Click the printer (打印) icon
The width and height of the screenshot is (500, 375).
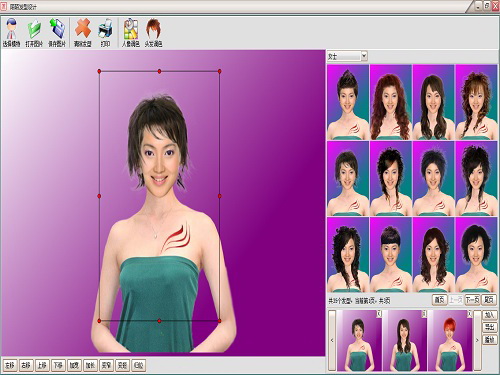[105, 32]
